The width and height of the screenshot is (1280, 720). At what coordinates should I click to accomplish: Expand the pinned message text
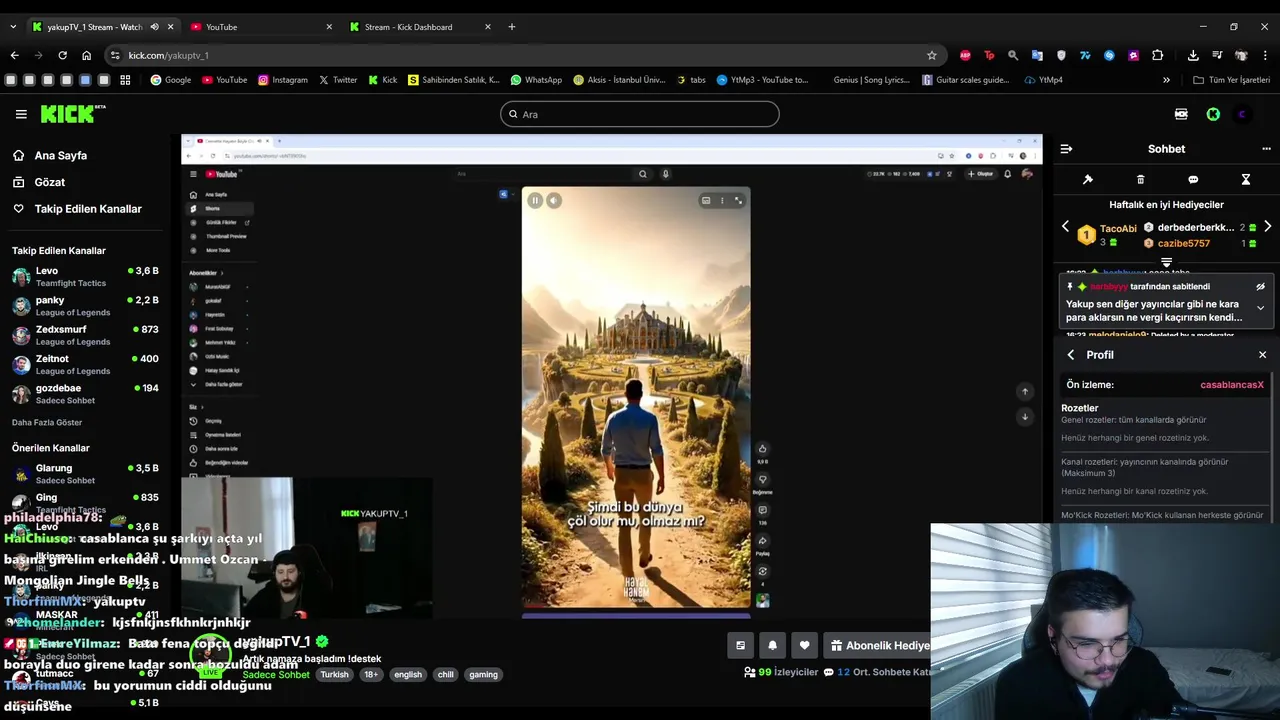click(1260, 308)
